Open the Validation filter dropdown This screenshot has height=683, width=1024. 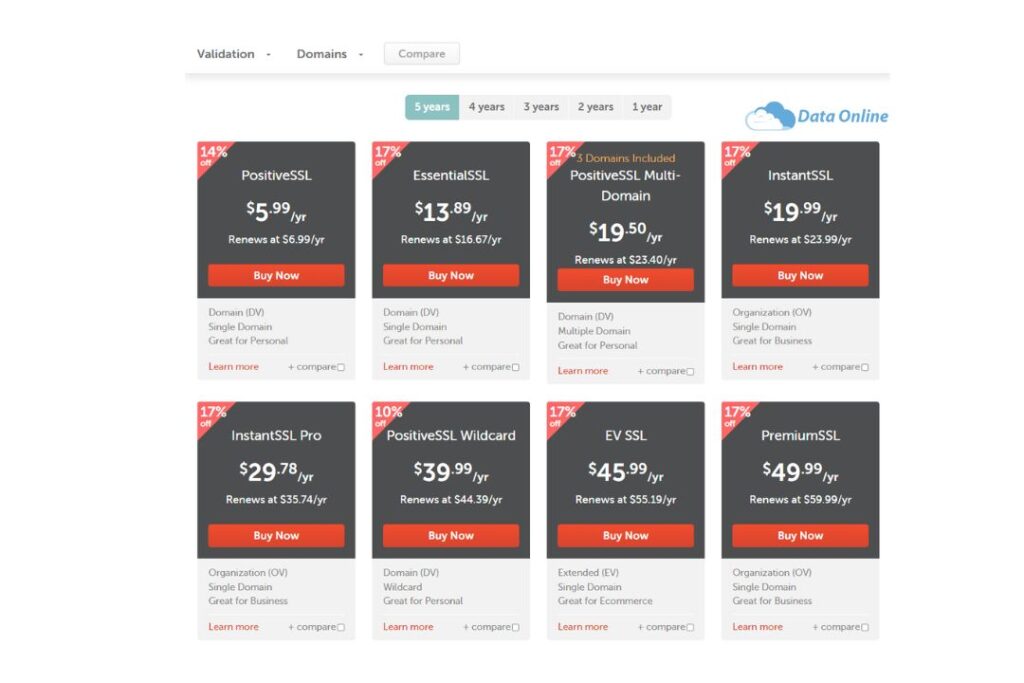pos(233,54)
